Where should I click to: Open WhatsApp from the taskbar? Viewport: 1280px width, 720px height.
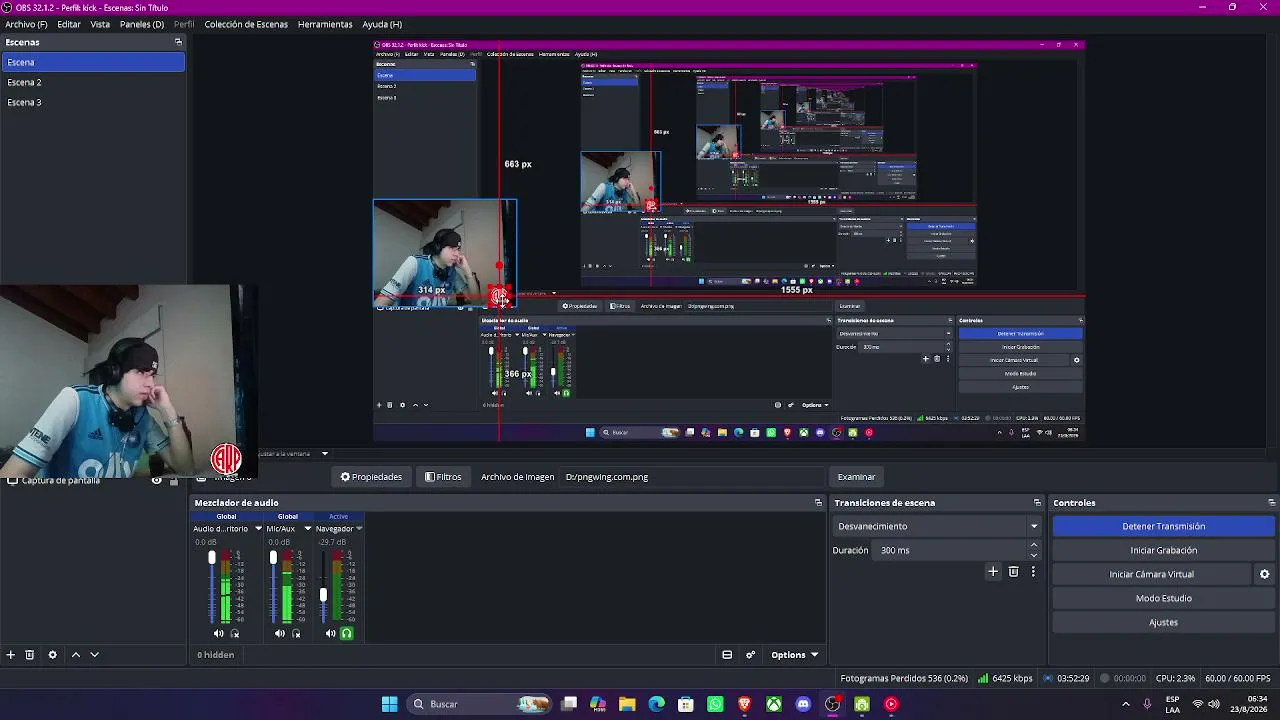(715, 704)
